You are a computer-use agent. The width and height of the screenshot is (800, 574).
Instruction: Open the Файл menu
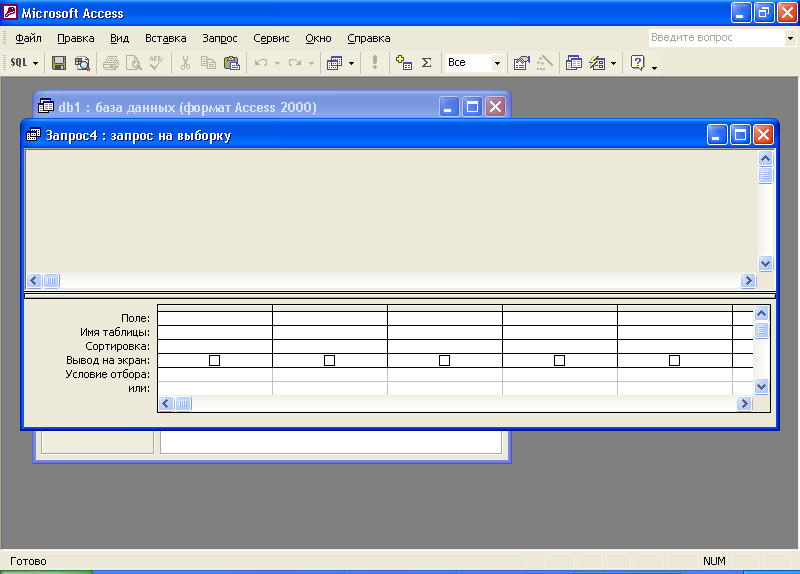pos(28,38)
